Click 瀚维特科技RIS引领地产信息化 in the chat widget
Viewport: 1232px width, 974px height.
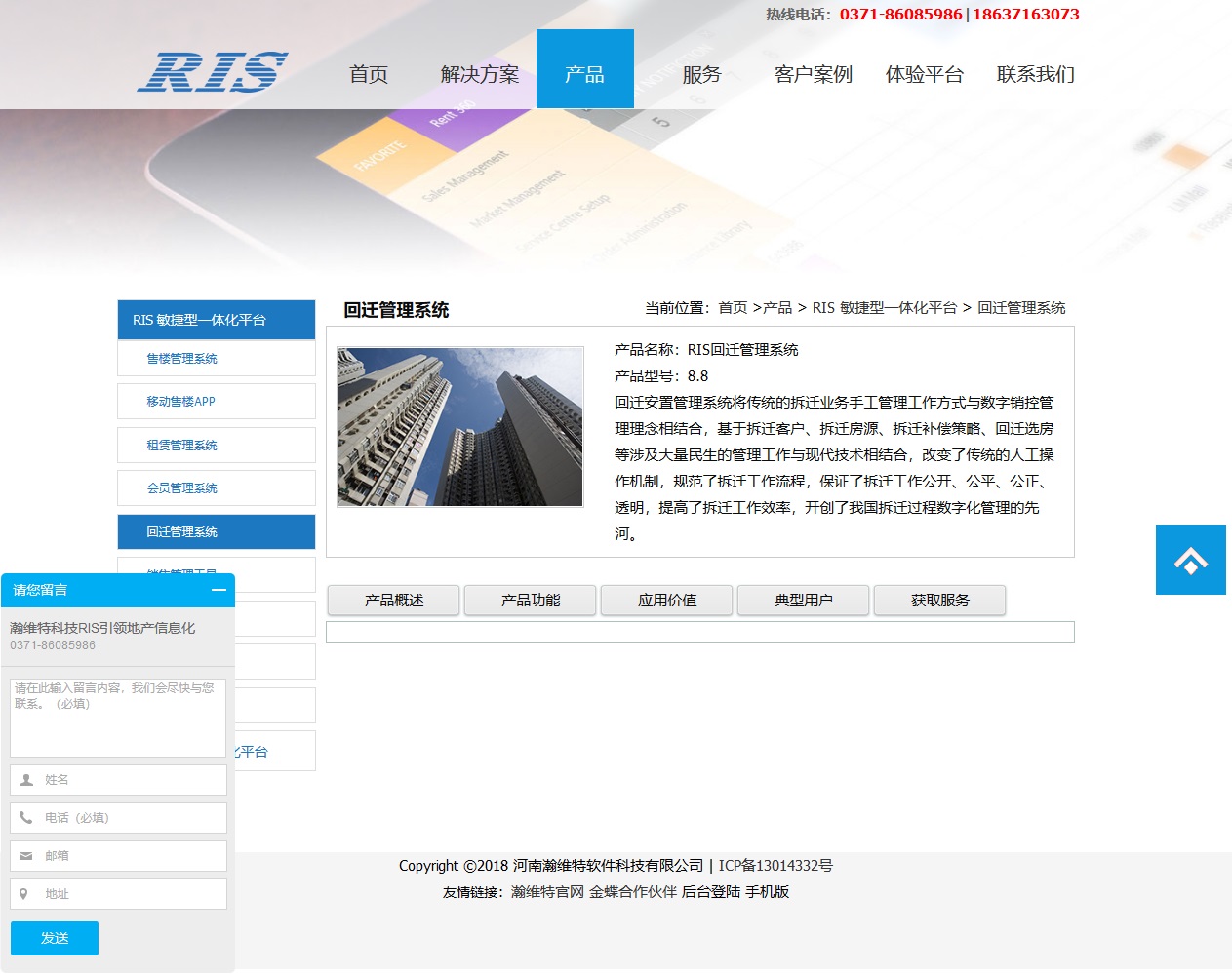tap(102, 628)
